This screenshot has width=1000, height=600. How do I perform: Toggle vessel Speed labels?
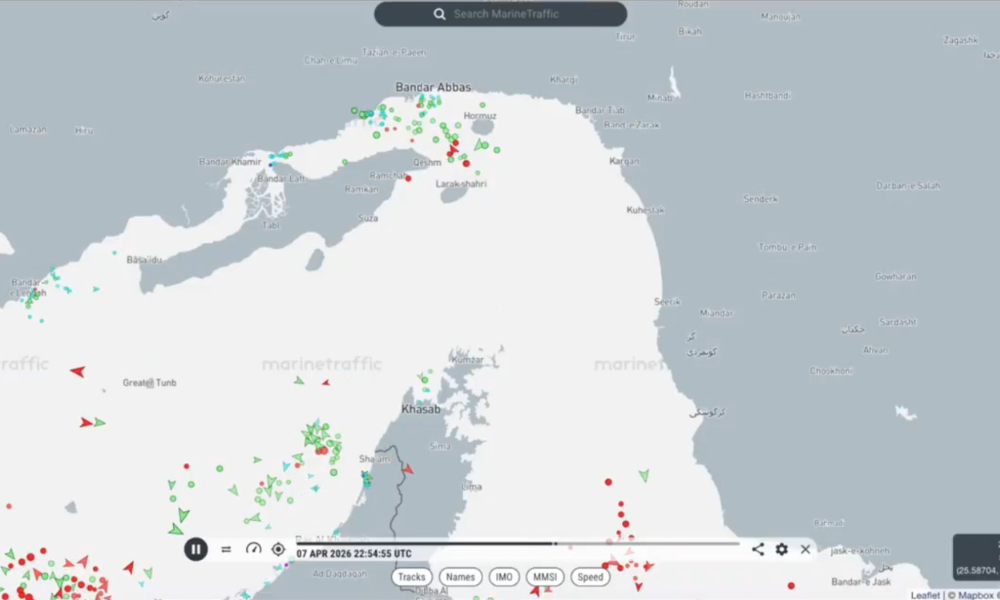(x=590, y=577)
